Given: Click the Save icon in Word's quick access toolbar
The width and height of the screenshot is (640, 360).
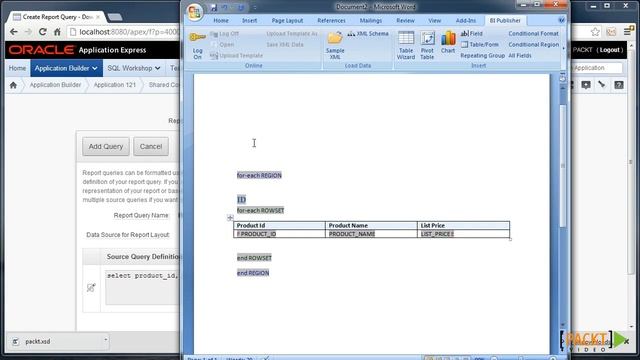Looking at the screenshot, I should [213, 7].
